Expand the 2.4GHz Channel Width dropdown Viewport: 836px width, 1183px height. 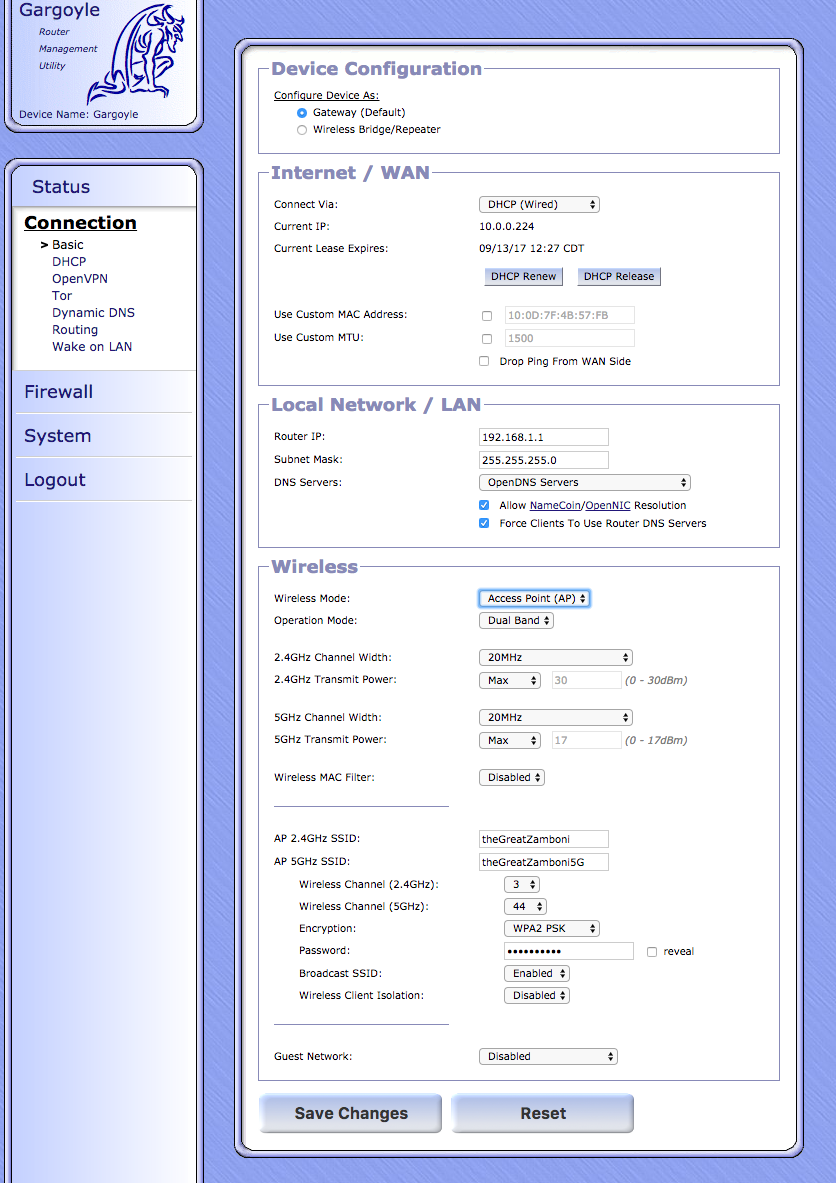tap(556, 657)
